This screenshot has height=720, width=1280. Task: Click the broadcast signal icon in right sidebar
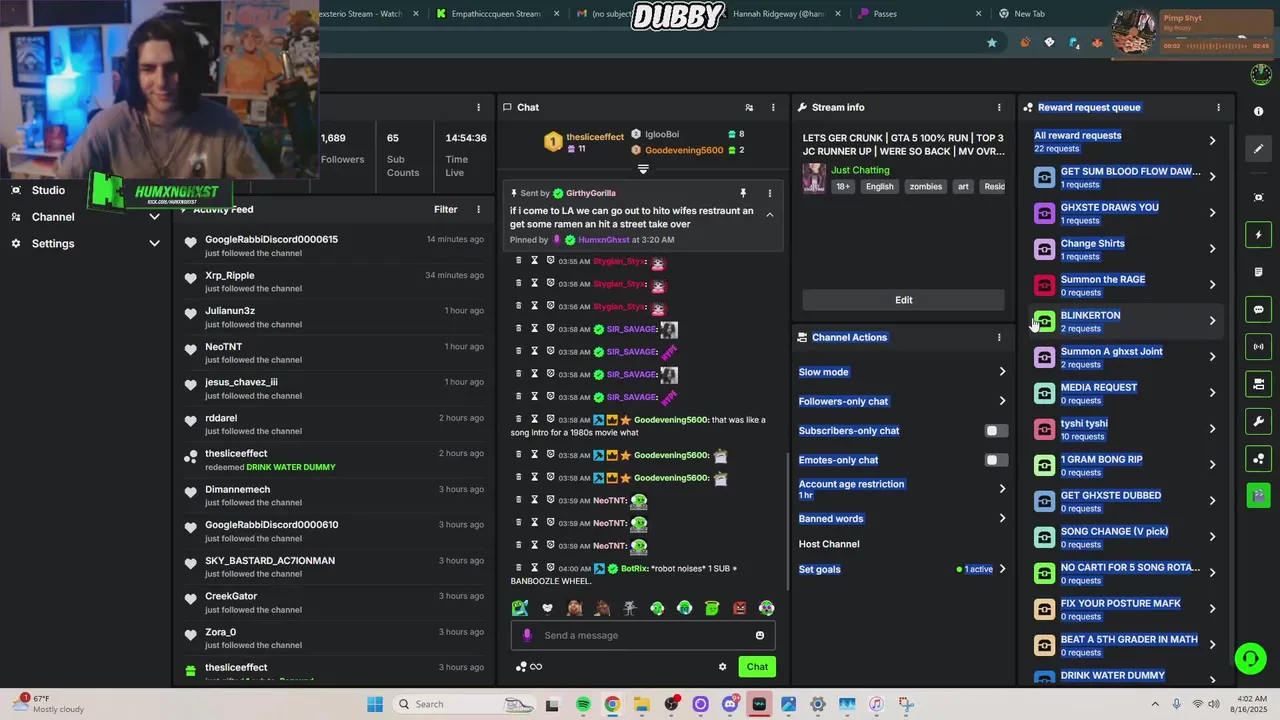click(x=1259, y=347)
